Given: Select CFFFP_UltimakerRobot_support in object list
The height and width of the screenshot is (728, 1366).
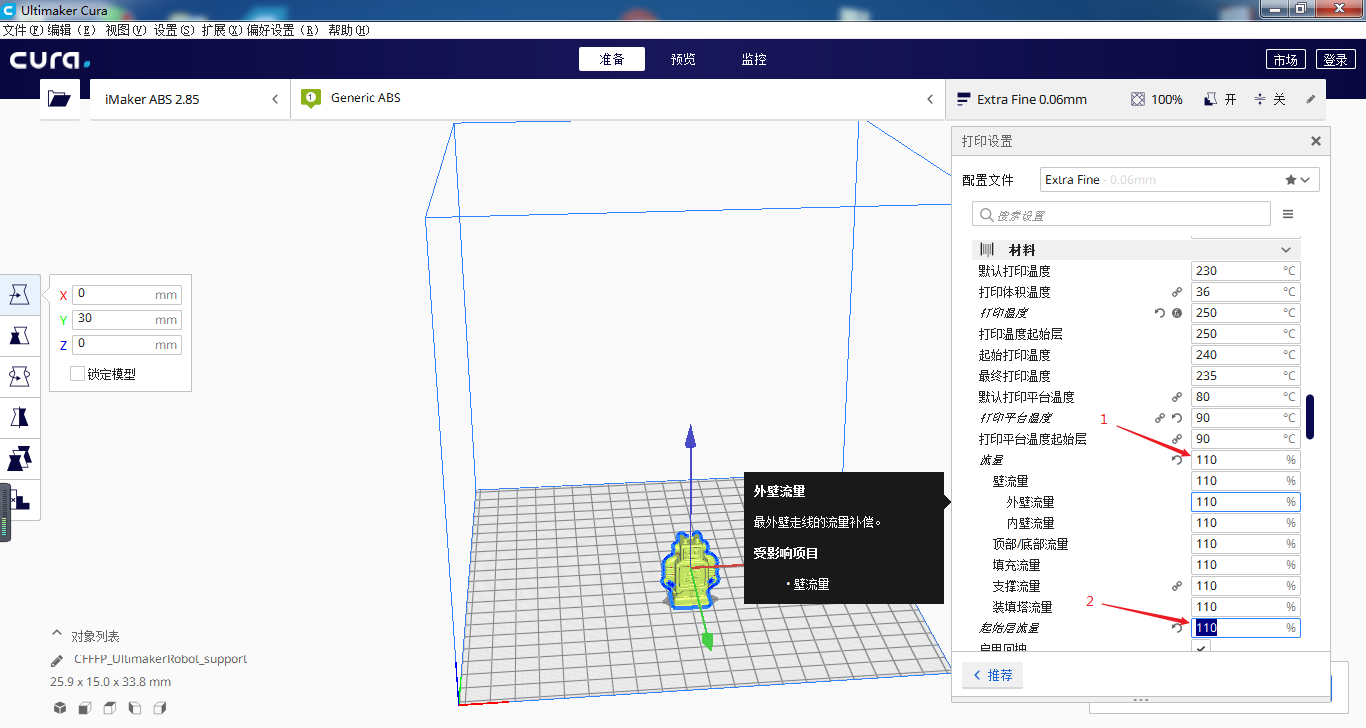Looking at the screenshot, I should (x=160, y=660).
